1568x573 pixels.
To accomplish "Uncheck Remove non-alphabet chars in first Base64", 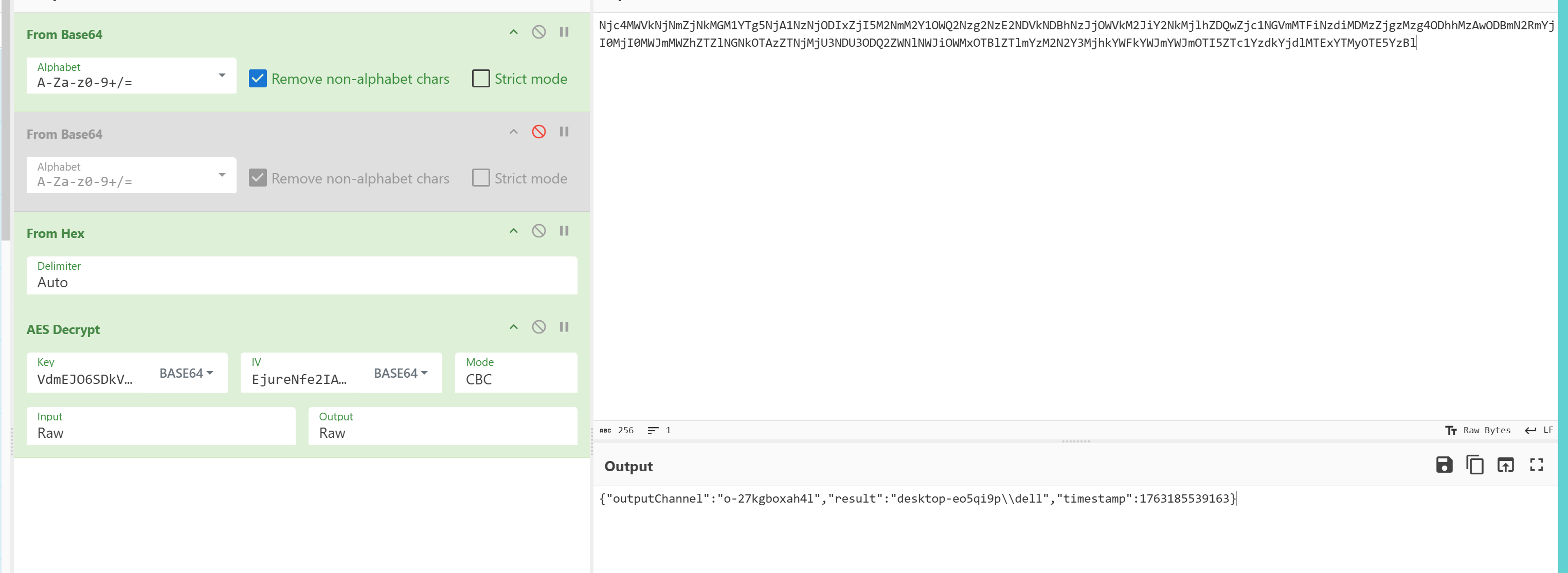I will [x=258, y=79].
